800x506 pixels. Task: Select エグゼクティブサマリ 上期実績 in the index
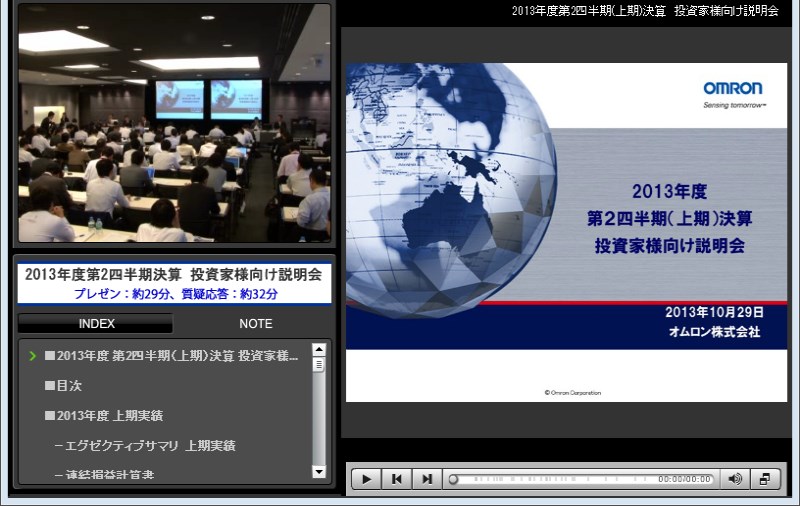click(x=145, y=445)
